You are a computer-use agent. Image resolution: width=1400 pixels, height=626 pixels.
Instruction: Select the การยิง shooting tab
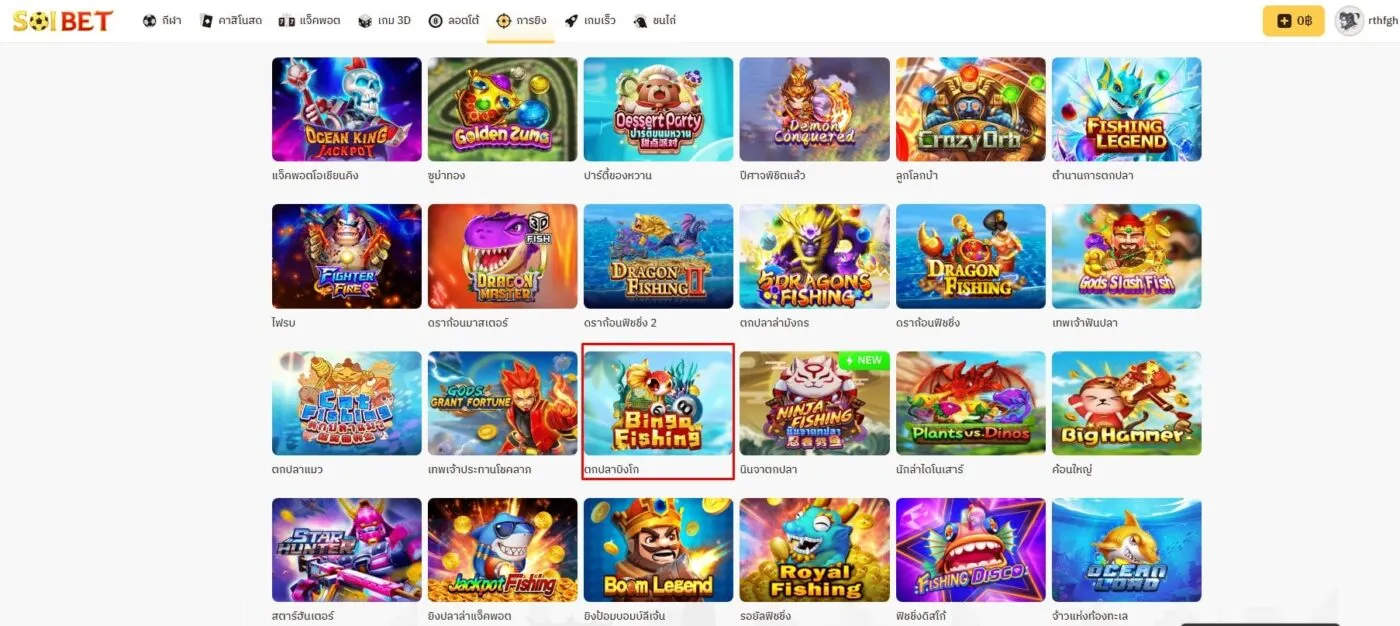point(520,20)
